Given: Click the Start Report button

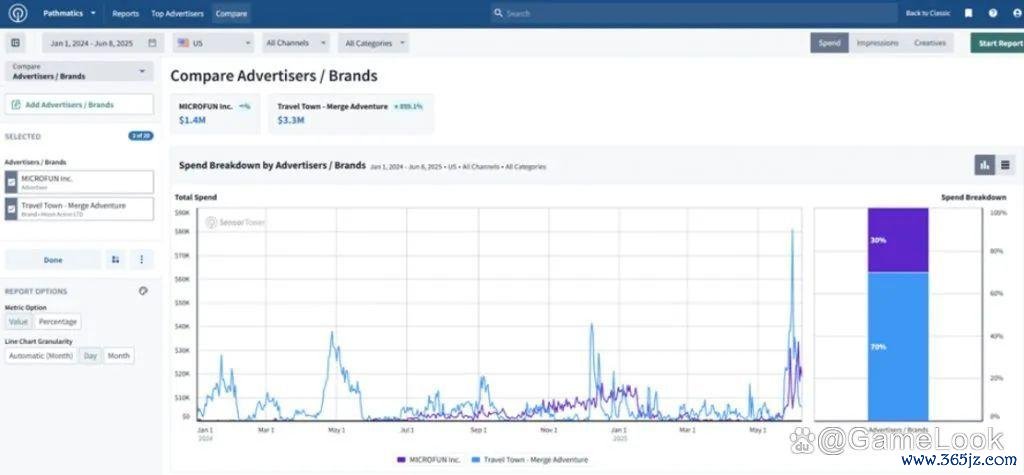Looking at the screenshot, I should click(997, 43).
